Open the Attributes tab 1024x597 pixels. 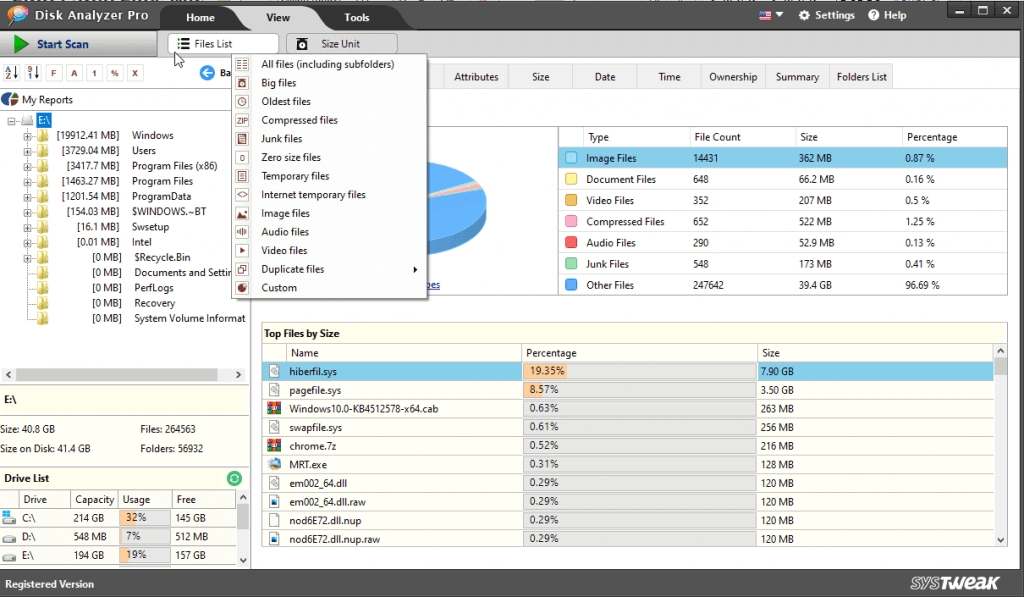(x=476, y=76)
